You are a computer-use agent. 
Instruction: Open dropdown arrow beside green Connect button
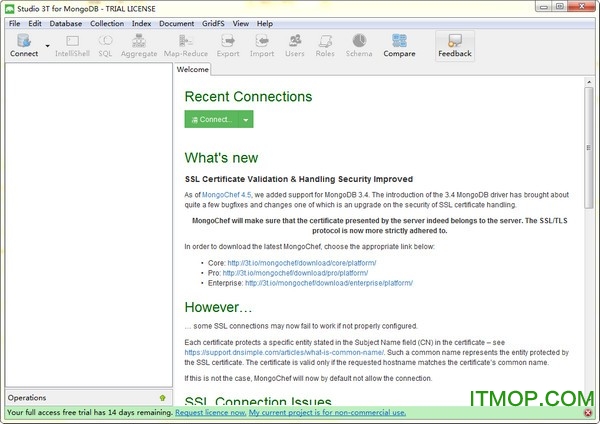click(246, 119)
